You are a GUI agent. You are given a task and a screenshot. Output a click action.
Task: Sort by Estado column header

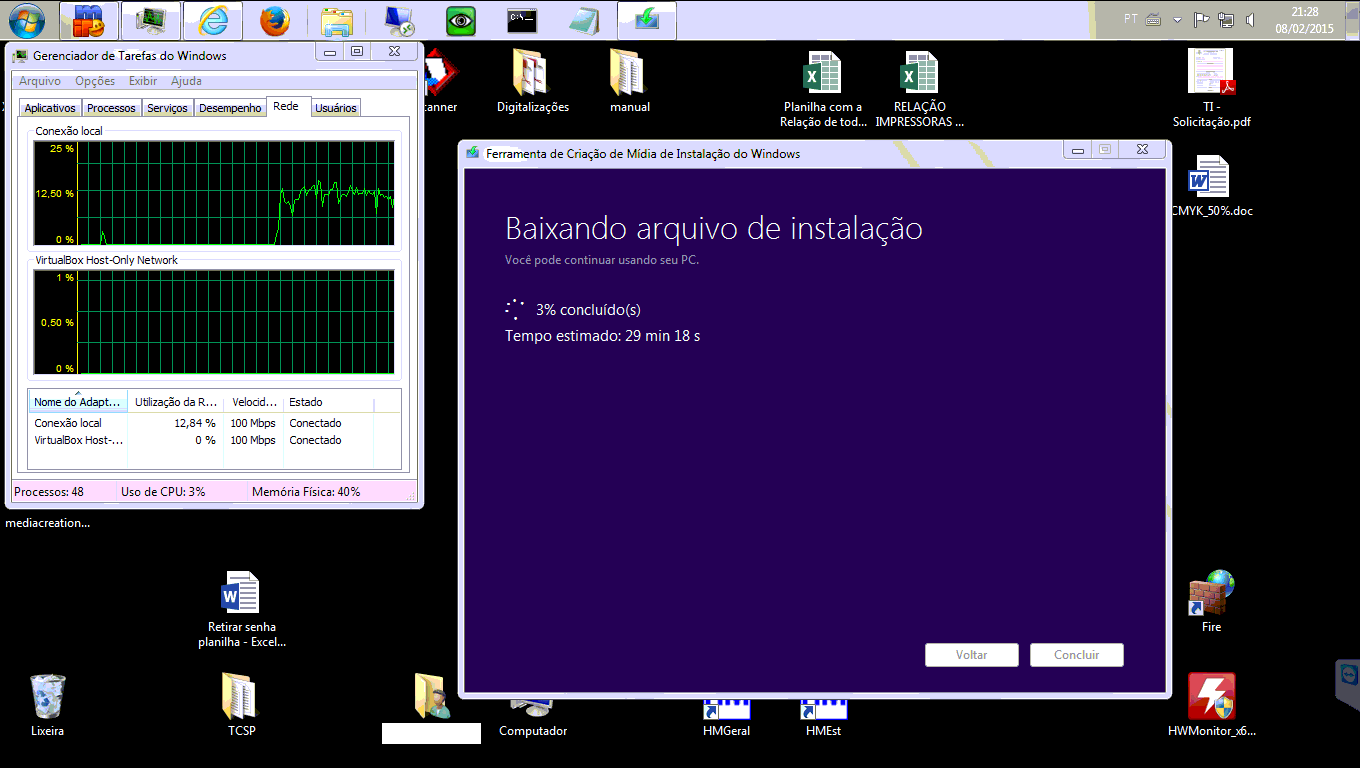pos(328,402)
